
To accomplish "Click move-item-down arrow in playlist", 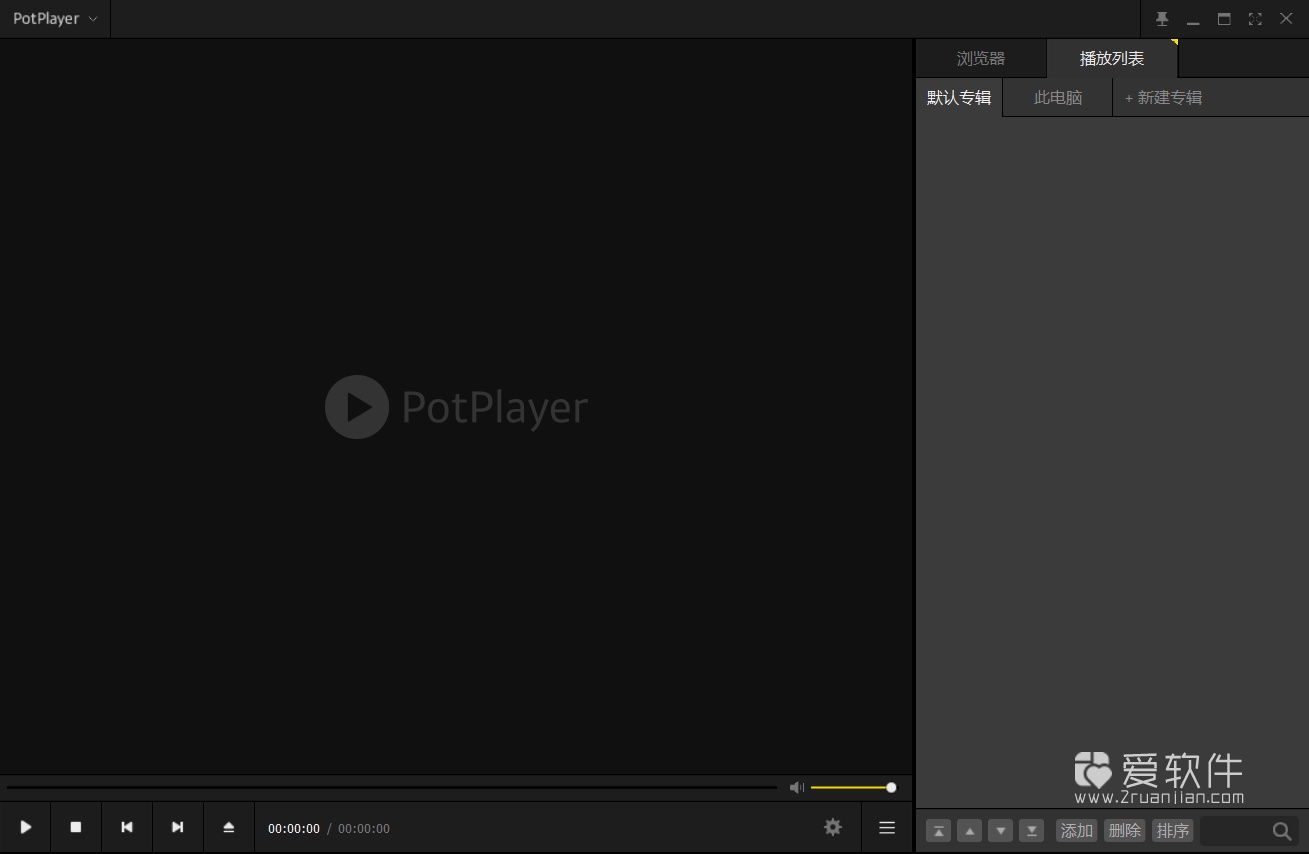I will click(1000, 831).
